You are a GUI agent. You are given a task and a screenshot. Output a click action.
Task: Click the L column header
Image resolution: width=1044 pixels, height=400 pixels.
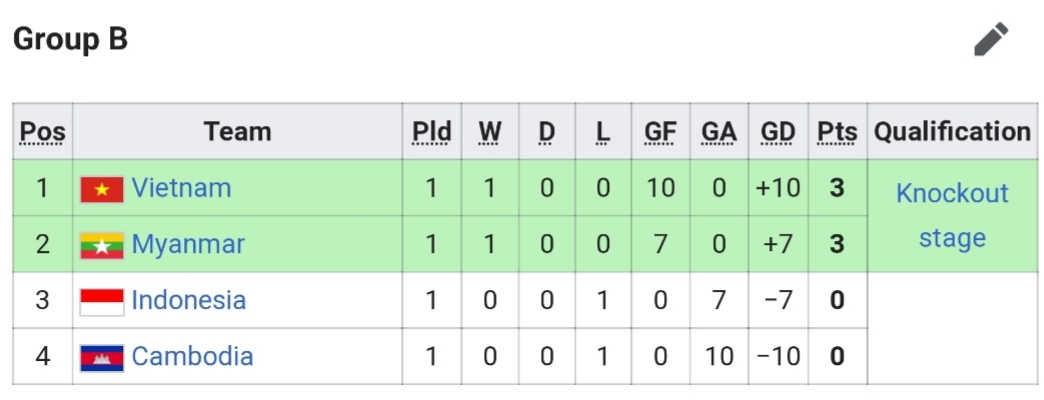click(x=602, y=132)
